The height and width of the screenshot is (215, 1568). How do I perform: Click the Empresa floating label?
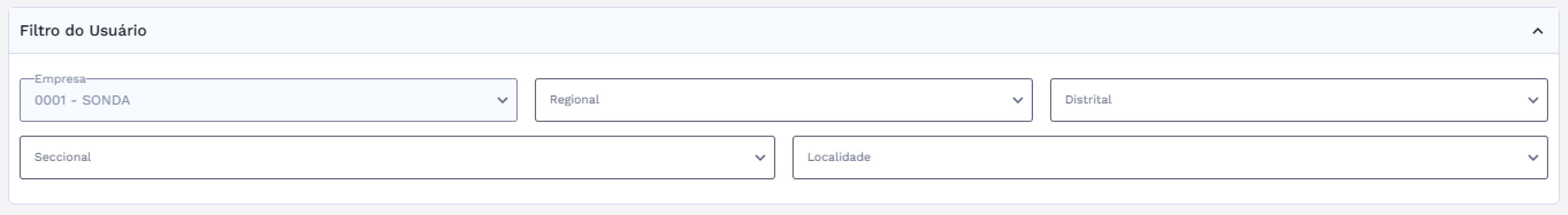point(60,79)
